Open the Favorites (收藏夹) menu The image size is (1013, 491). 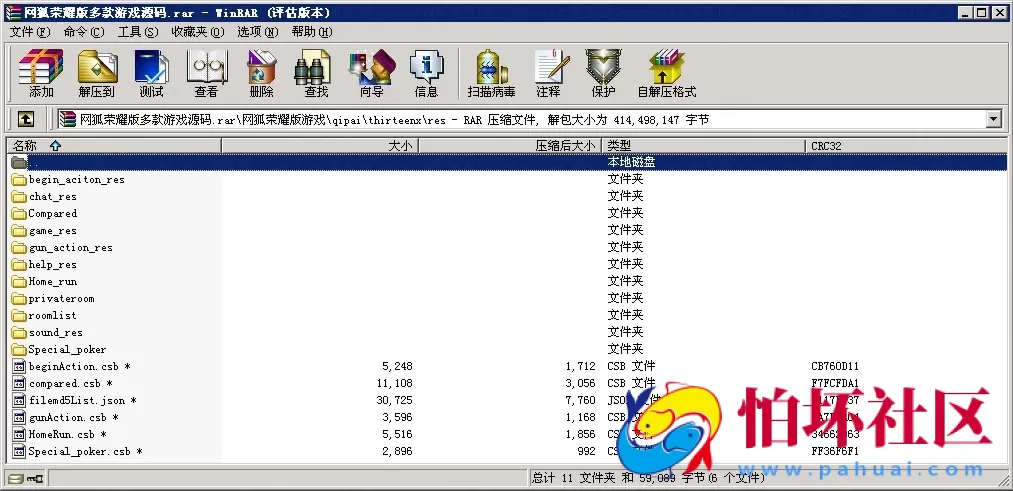(x=195, y=32)
